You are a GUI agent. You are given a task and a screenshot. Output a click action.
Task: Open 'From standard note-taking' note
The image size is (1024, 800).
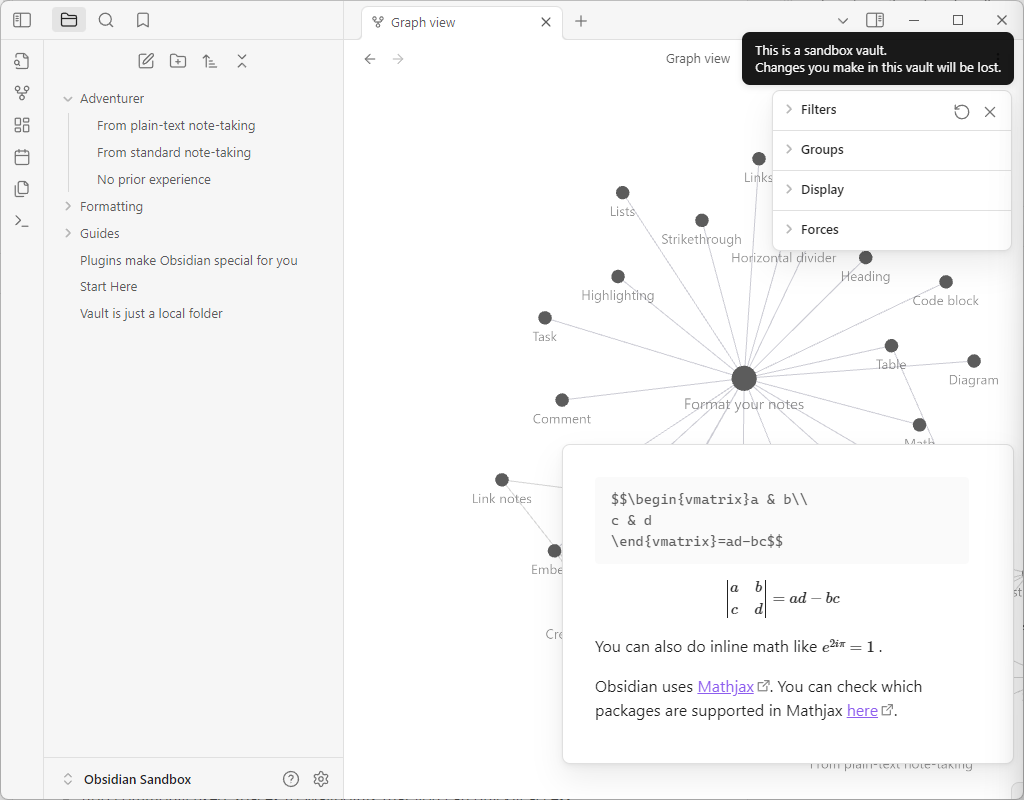point(174,152)
